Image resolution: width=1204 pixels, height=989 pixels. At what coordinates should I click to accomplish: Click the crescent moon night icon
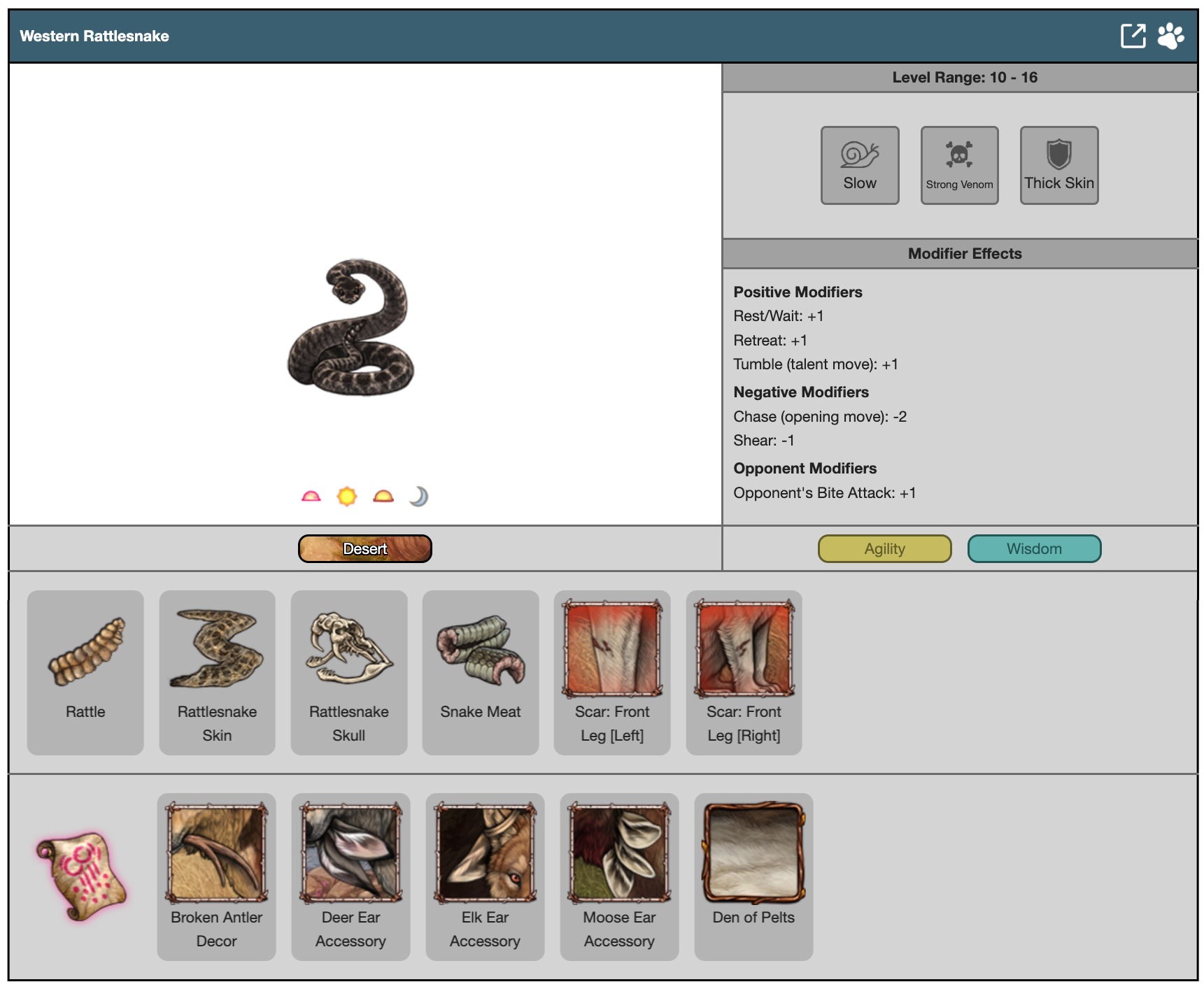(x=418, y=497)
